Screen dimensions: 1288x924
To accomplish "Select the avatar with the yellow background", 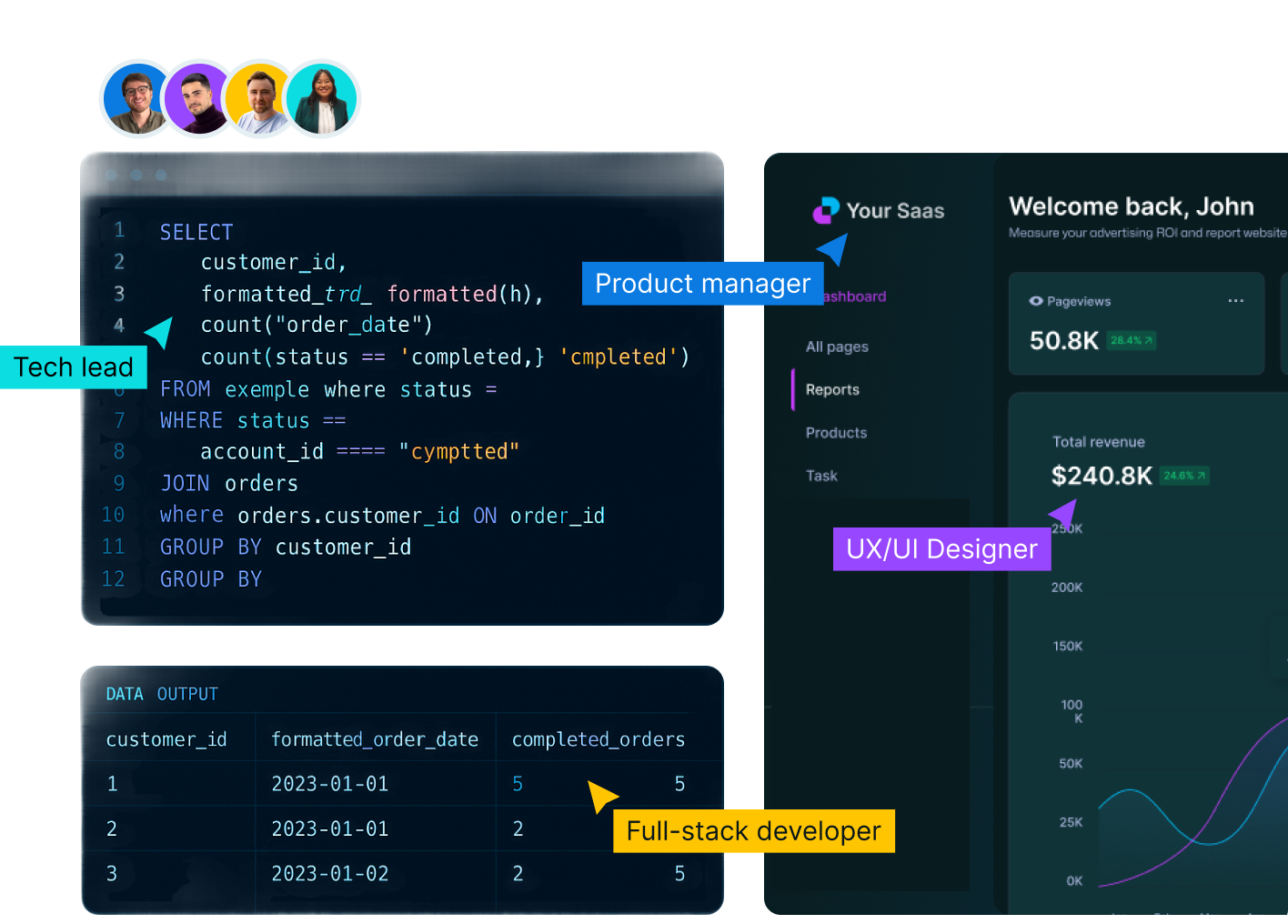I will pos(258,98).
